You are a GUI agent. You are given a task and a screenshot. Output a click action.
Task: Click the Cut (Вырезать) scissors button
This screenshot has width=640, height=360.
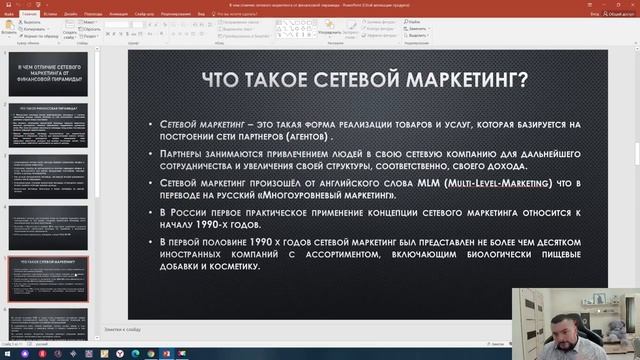click(29, 22)
